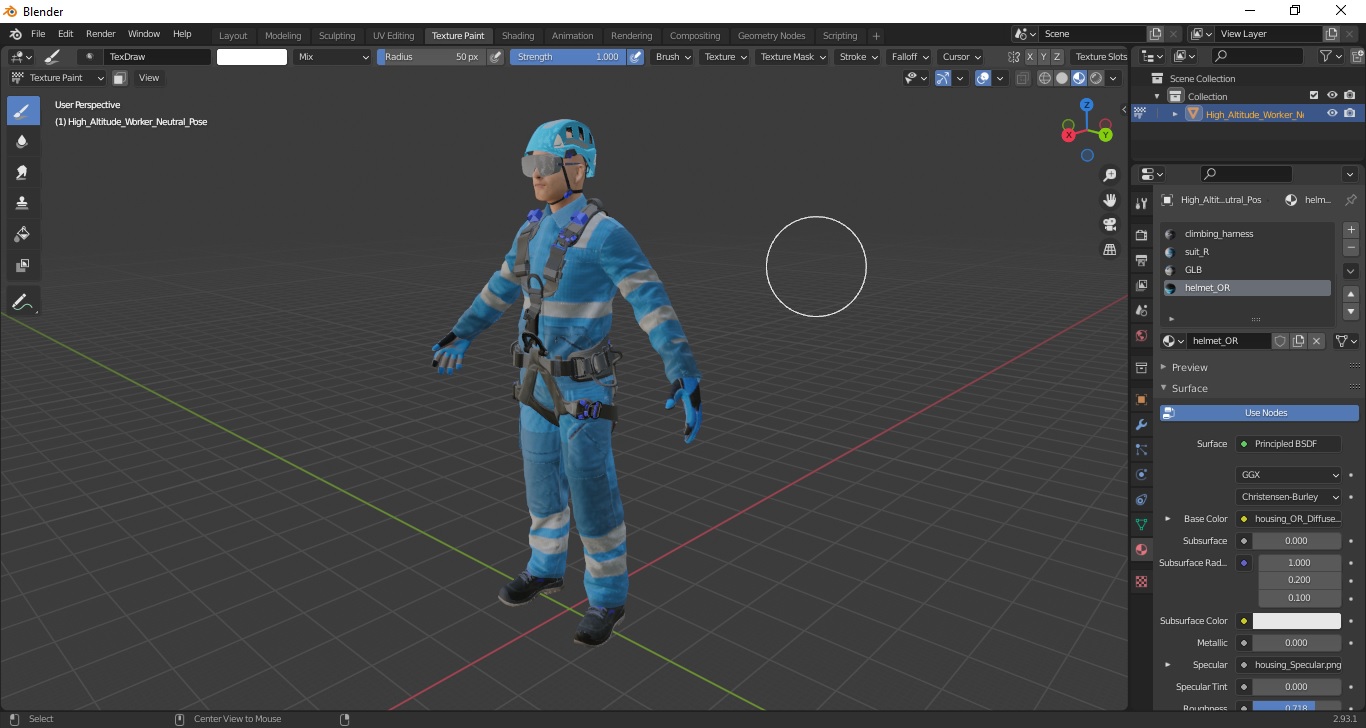Remove the selected material slot

tap(1351, 247)
